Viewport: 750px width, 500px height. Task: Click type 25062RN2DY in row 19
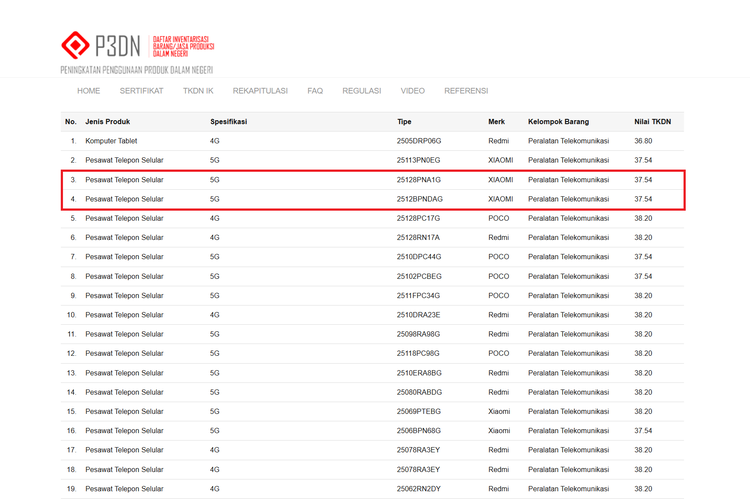pos(419,489)
